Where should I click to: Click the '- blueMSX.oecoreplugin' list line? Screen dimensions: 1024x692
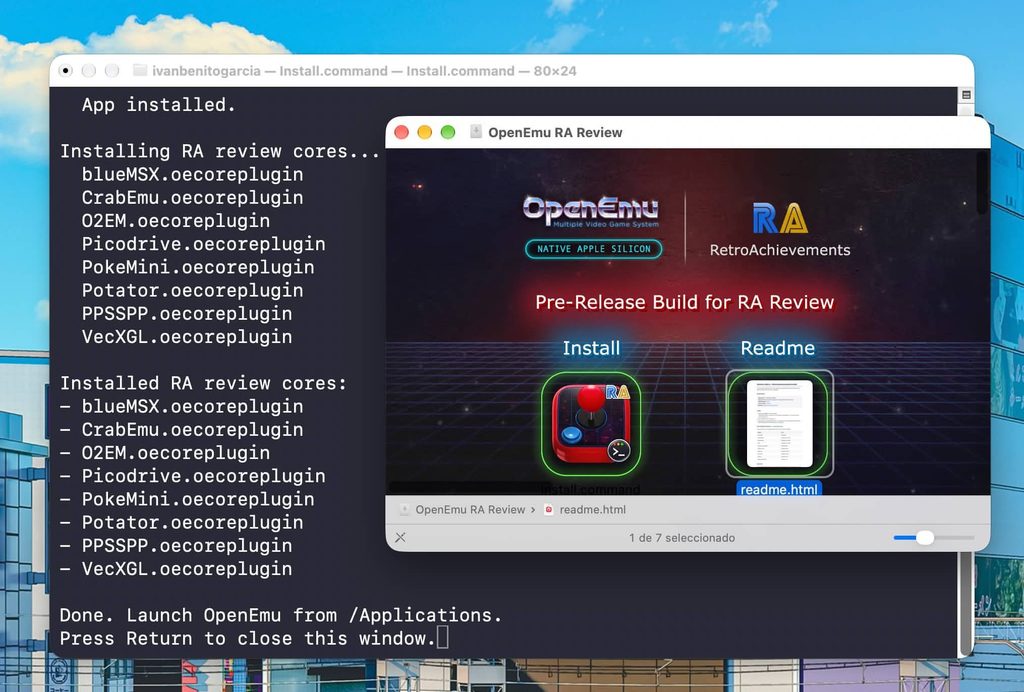182,407
